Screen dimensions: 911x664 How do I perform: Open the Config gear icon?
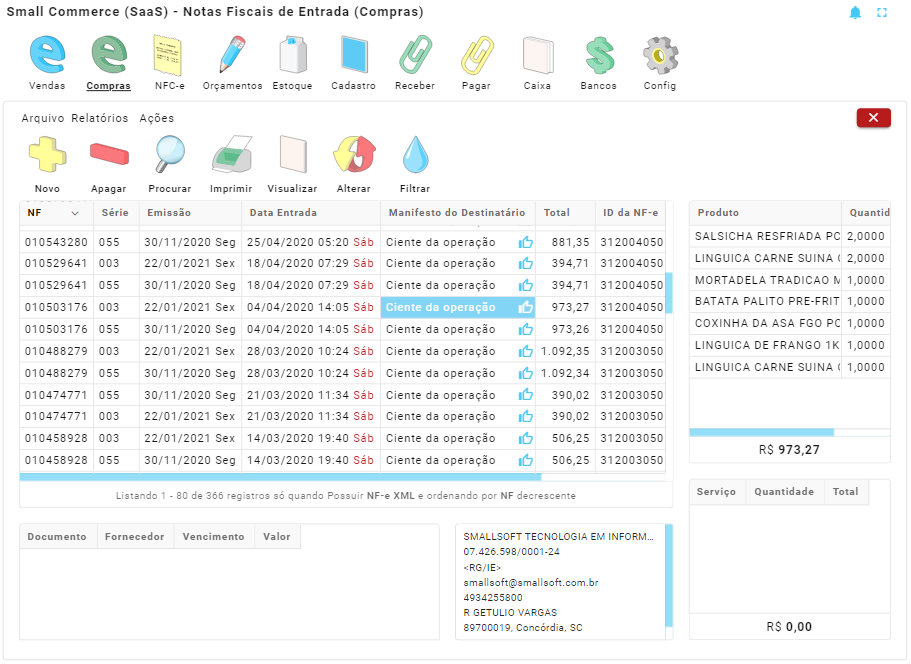(660, 56)
